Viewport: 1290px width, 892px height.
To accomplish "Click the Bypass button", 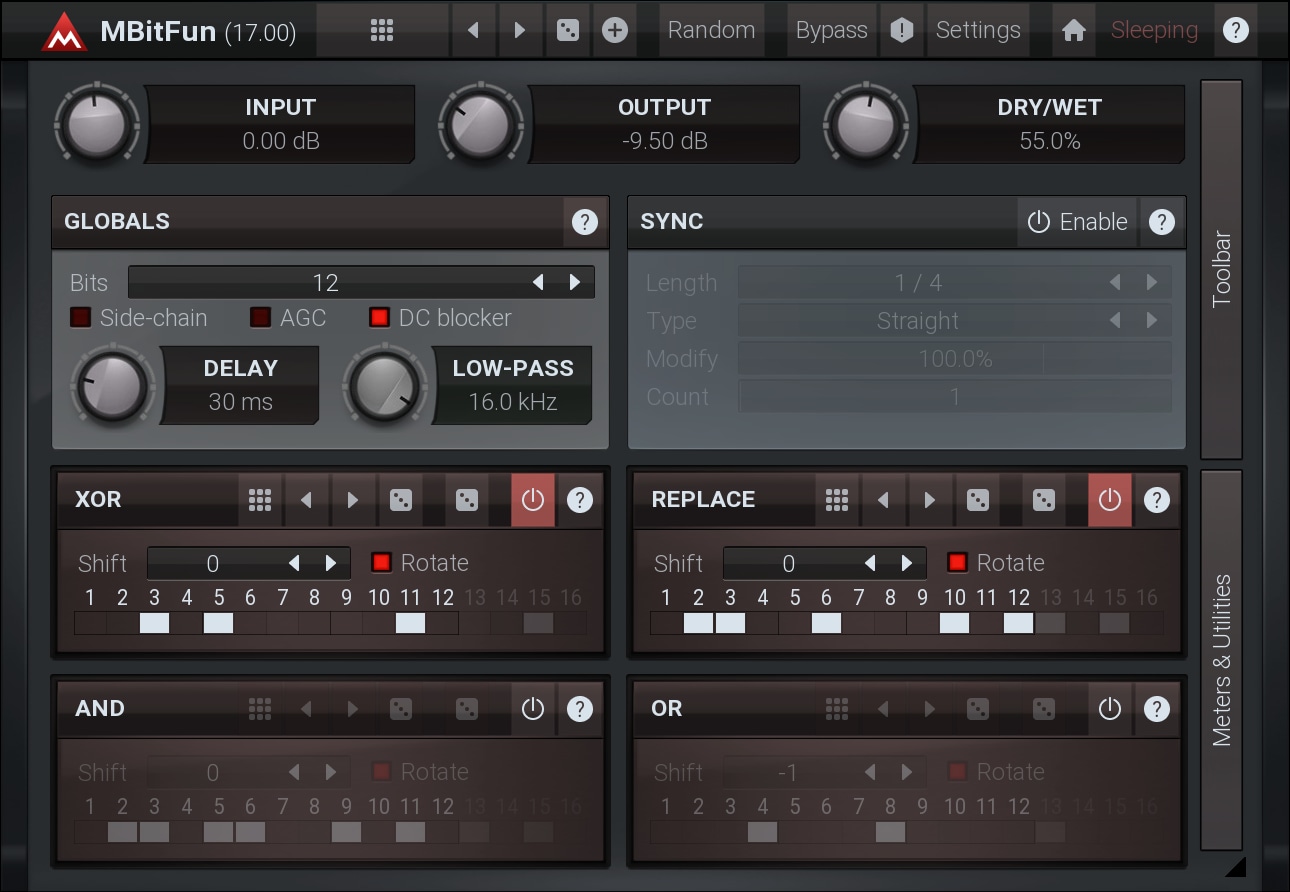I will click(831, 30).
